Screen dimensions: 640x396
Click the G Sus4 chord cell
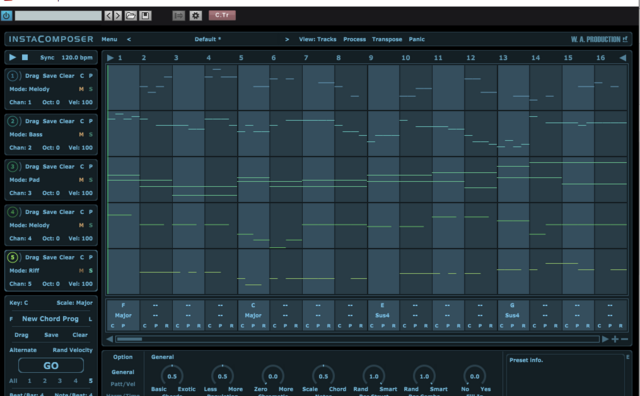pyautogui.click(x=512, y=315)
